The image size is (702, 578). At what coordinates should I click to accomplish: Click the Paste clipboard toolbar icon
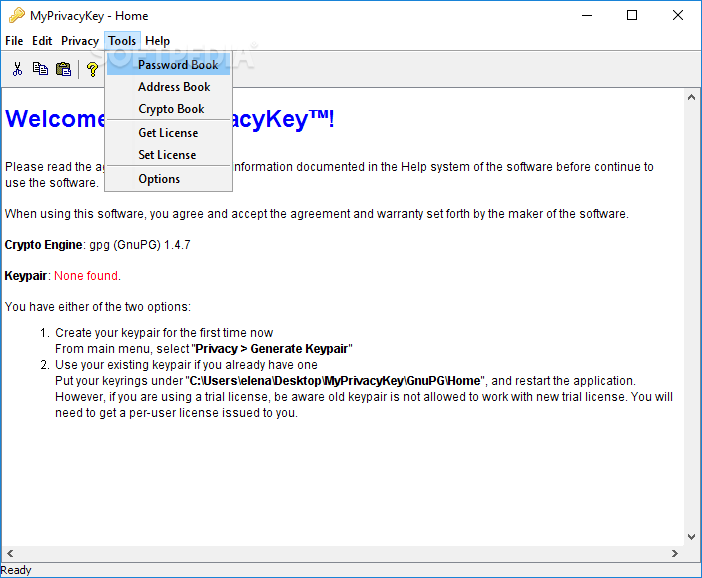tap(63, 69)
